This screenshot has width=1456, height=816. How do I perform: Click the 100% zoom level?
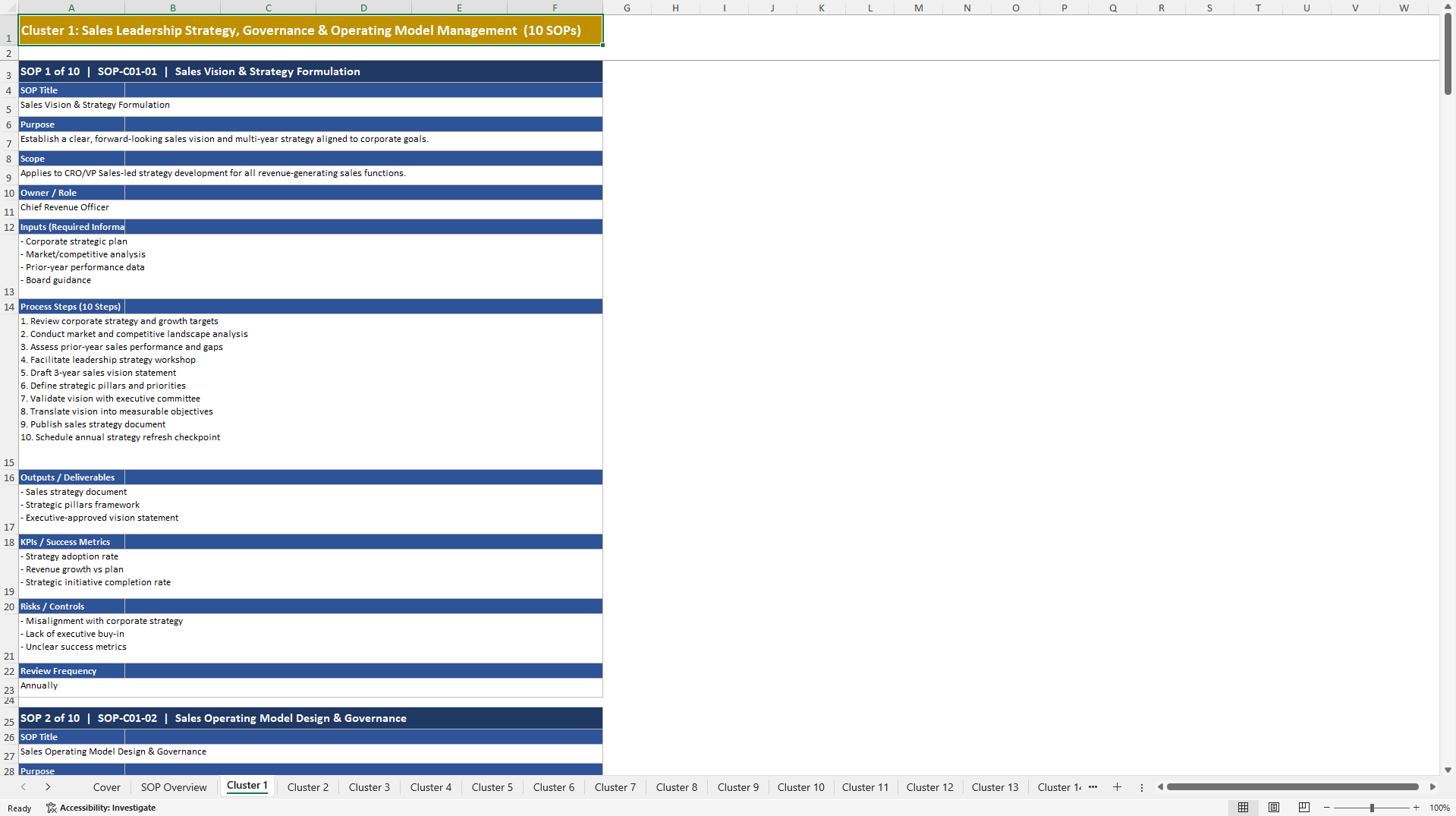click(1439, 808)
